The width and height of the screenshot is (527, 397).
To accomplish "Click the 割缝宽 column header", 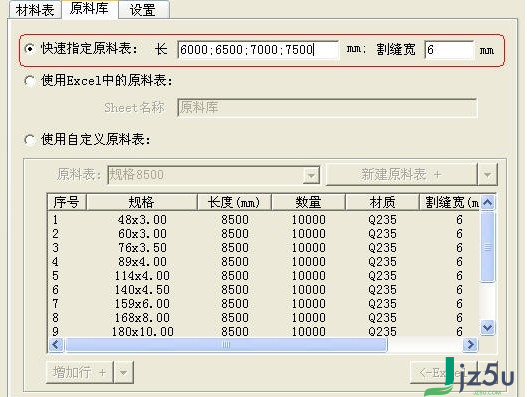I will pyautogui.click(x=450, y=202).
